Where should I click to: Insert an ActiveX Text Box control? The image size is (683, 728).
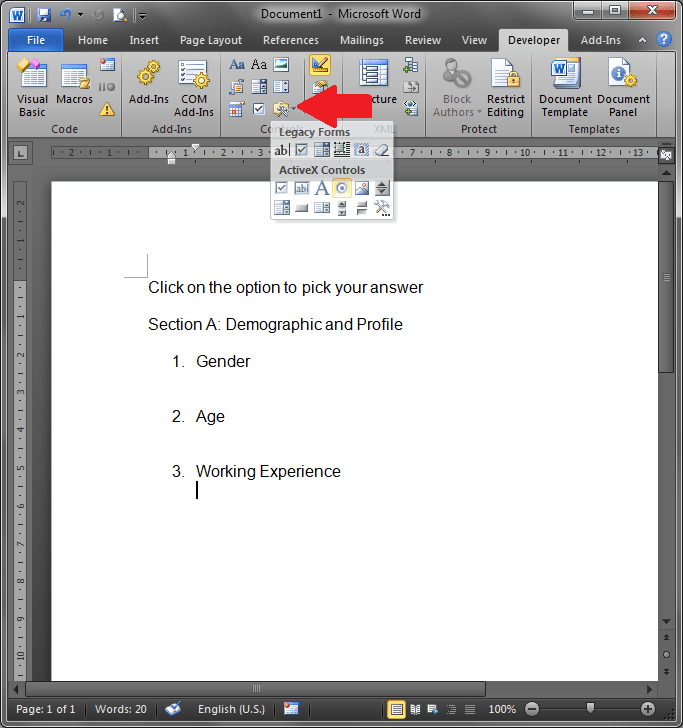pos(302,188)
